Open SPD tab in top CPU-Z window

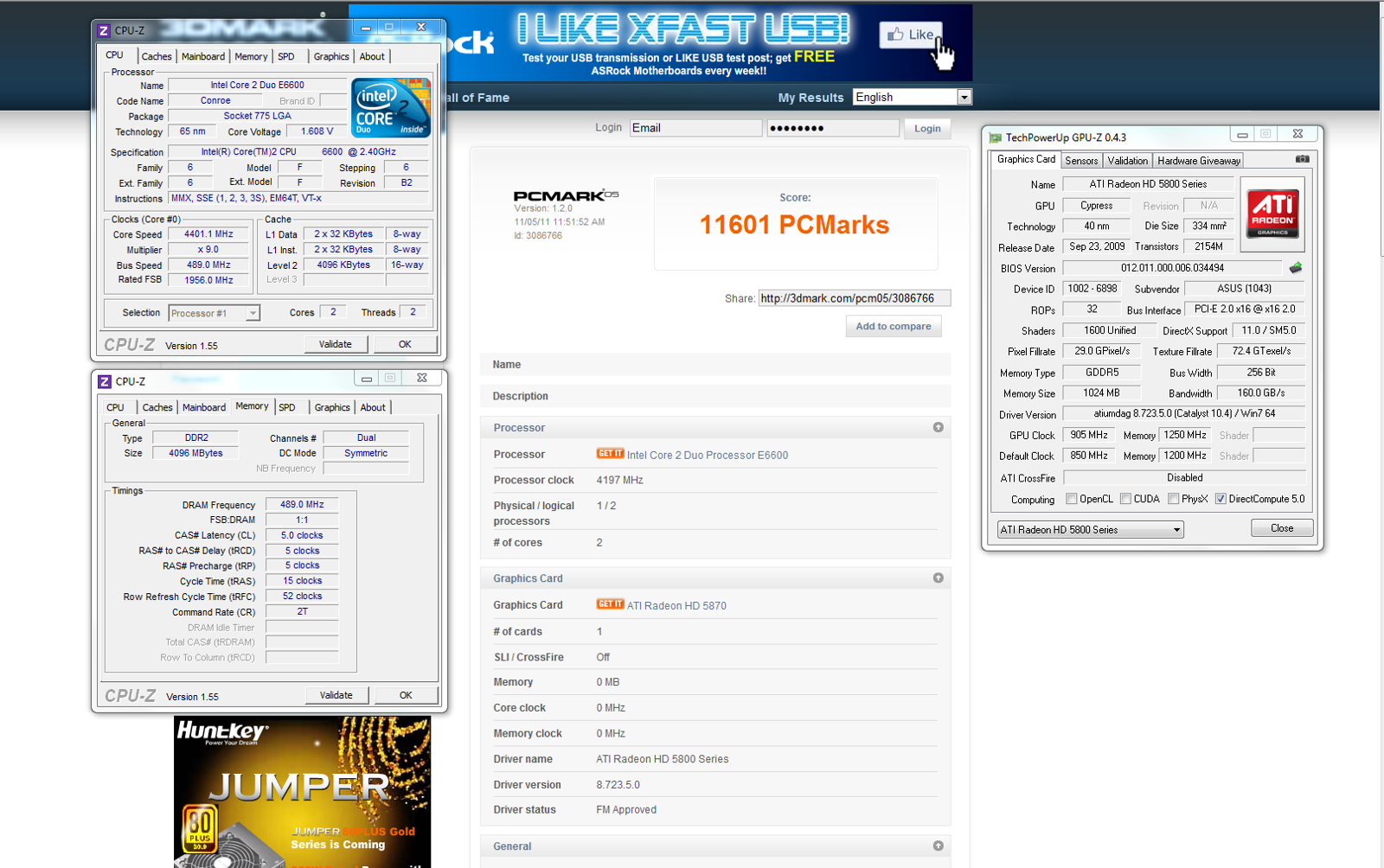(x=286, y=56)
